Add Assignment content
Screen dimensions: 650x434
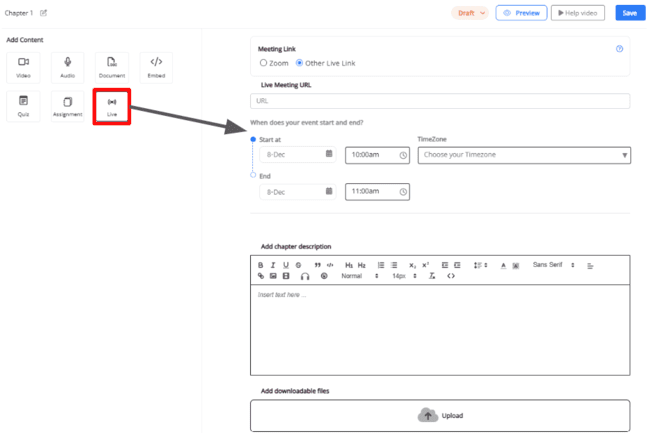click(x=68, y=106)
